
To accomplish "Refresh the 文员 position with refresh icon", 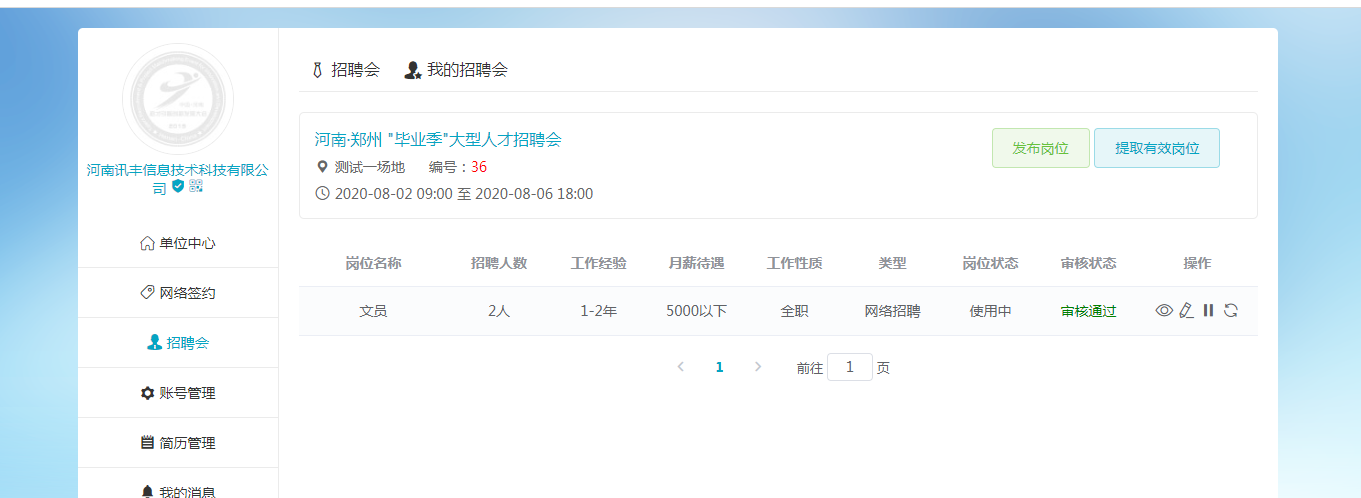I will click(1231, 311).
